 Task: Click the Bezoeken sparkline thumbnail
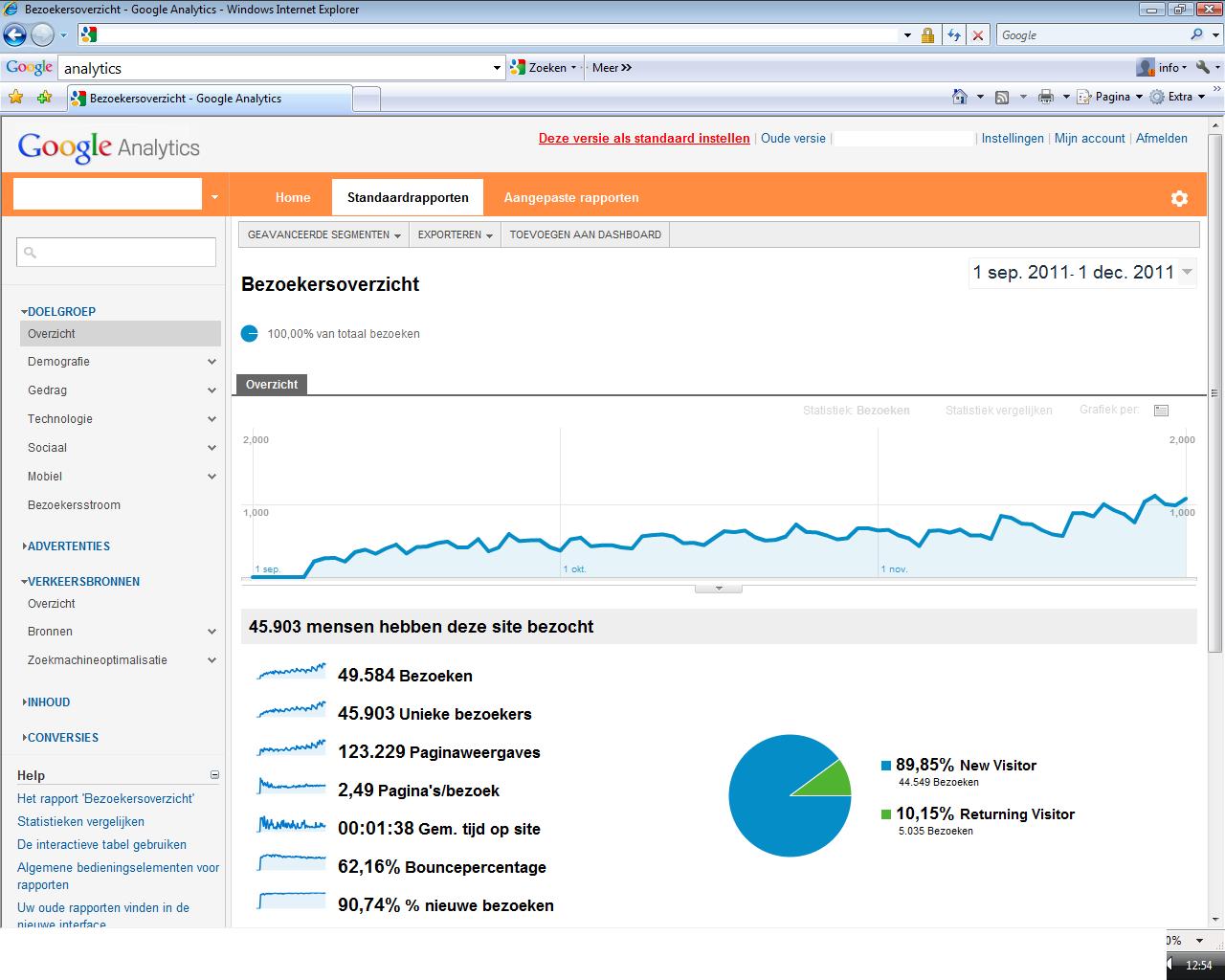pos(291,672)
